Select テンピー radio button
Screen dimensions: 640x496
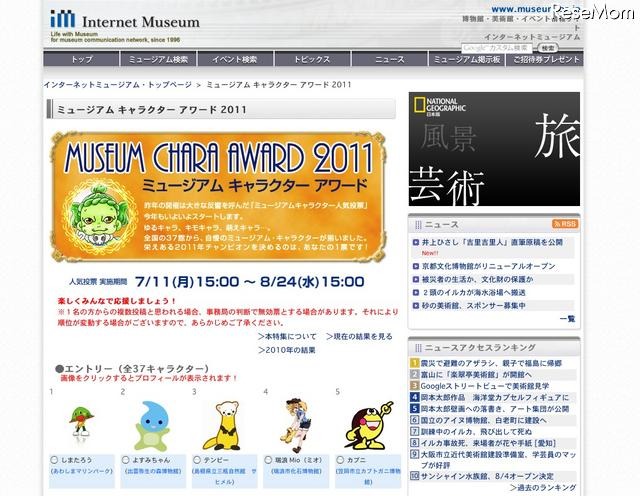coord(197,460)
